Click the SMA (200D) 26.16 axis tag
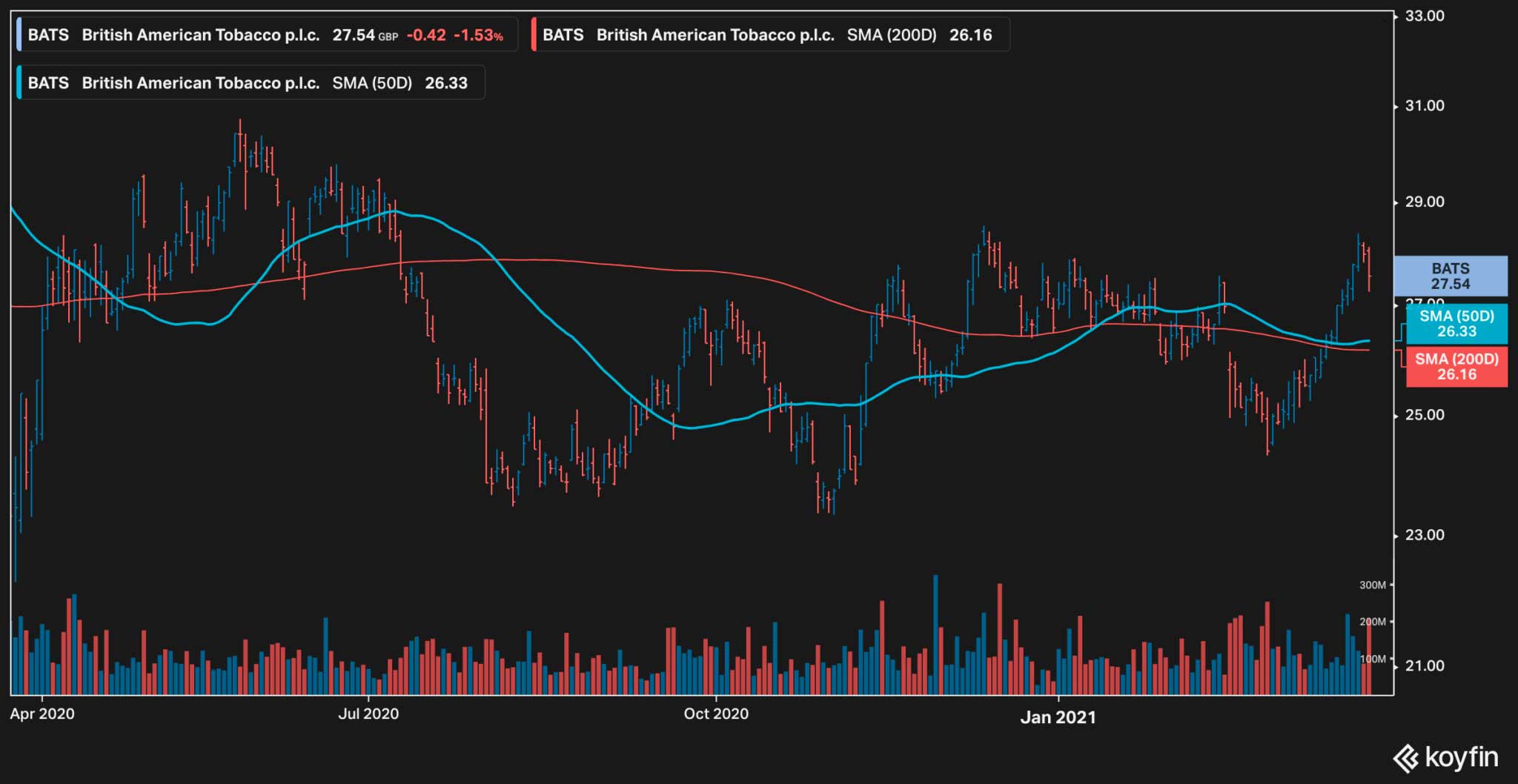 tap(1456, 366)
